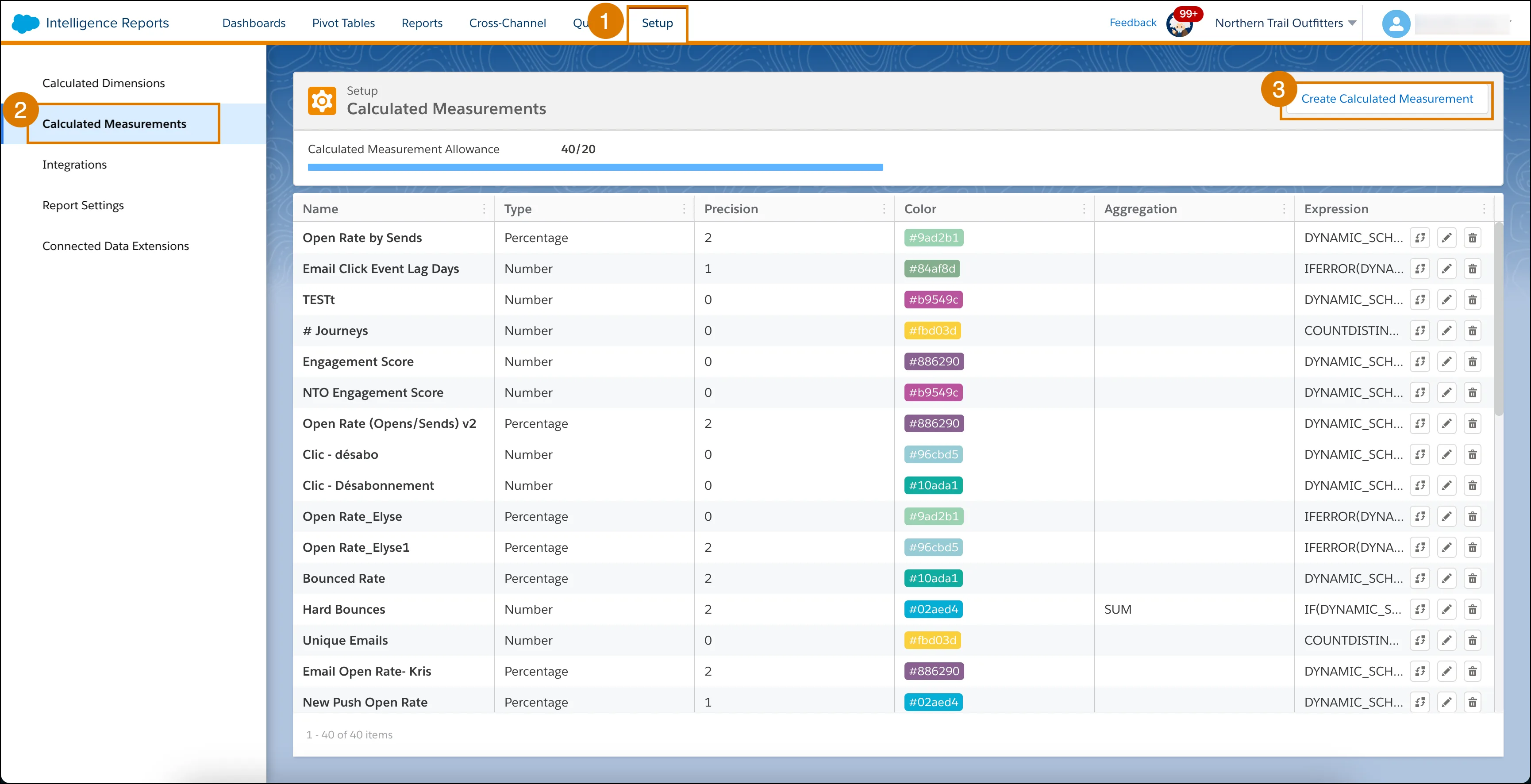
Task: Select the Connected Data Extensions option
Action: click(x=116, y=245)
